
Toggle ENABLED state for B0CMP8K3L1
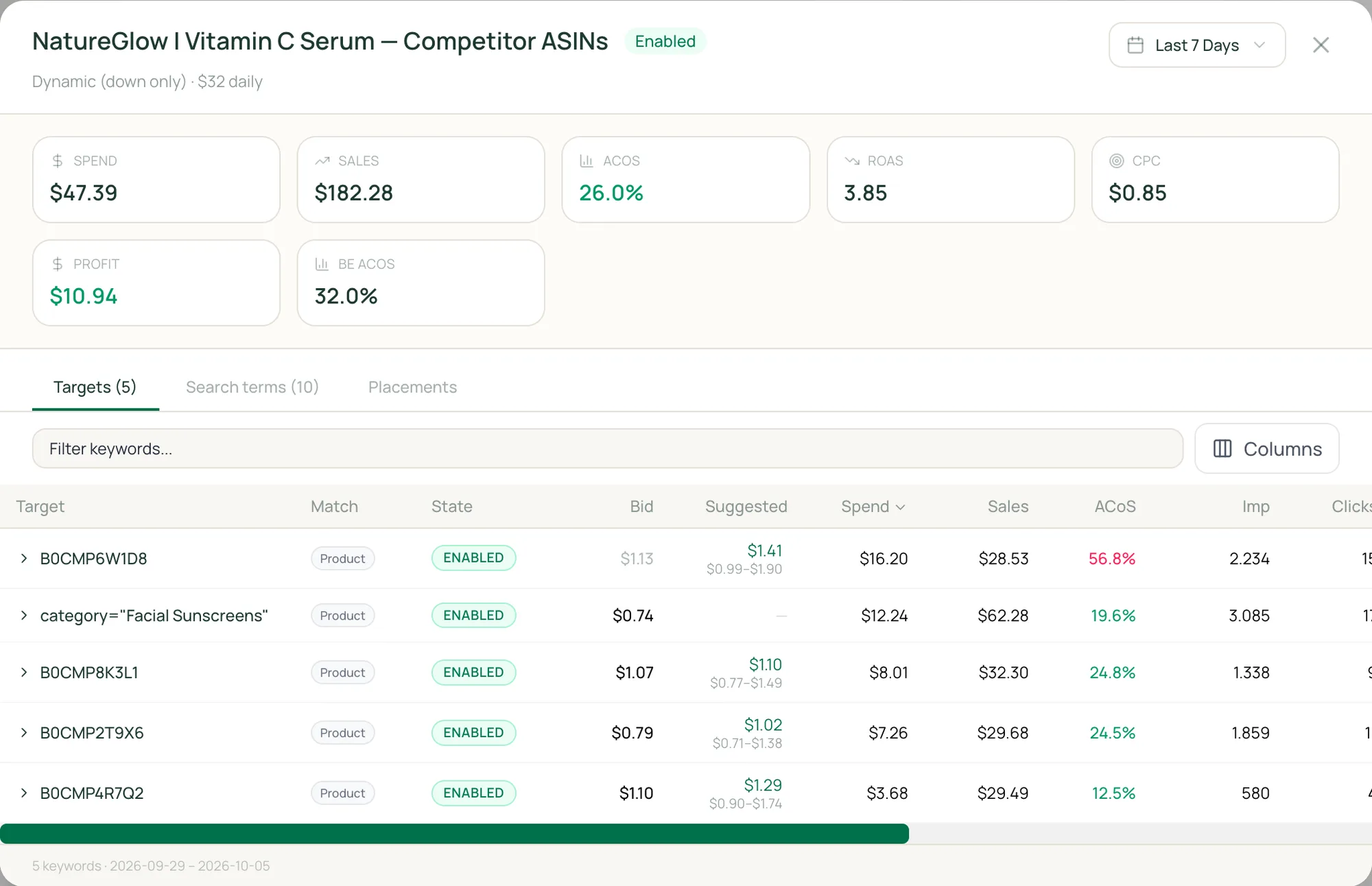tap(473, 673)
